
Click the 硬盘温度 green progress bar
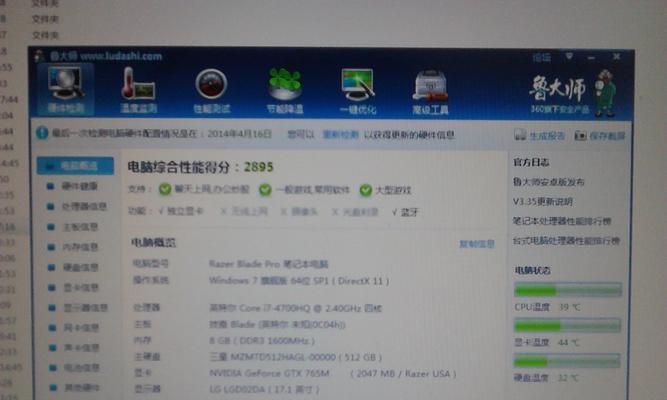(567, 361)
